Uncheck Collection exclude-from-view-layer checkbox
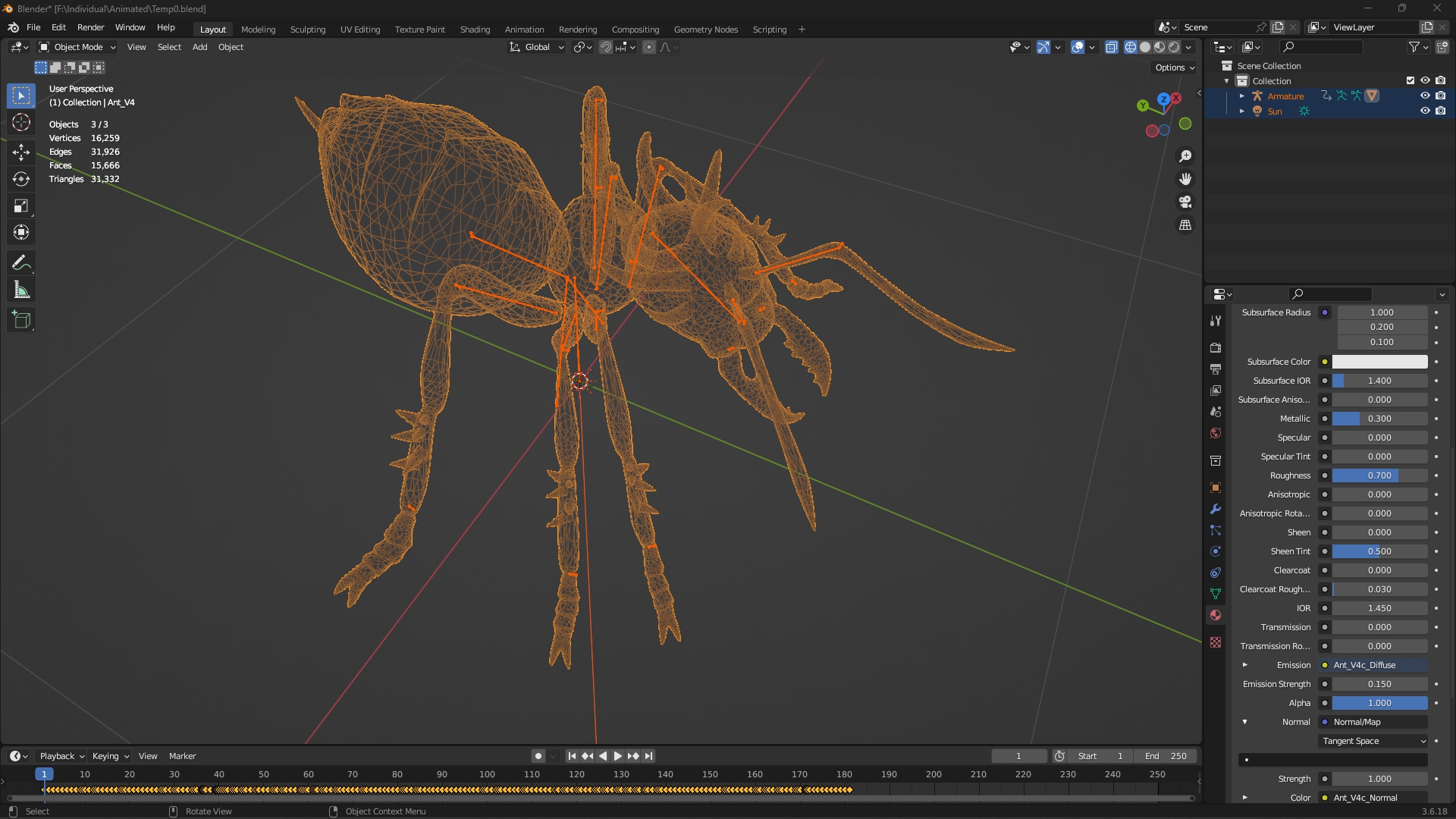 pyautogui.click(x=1410, y=80)
